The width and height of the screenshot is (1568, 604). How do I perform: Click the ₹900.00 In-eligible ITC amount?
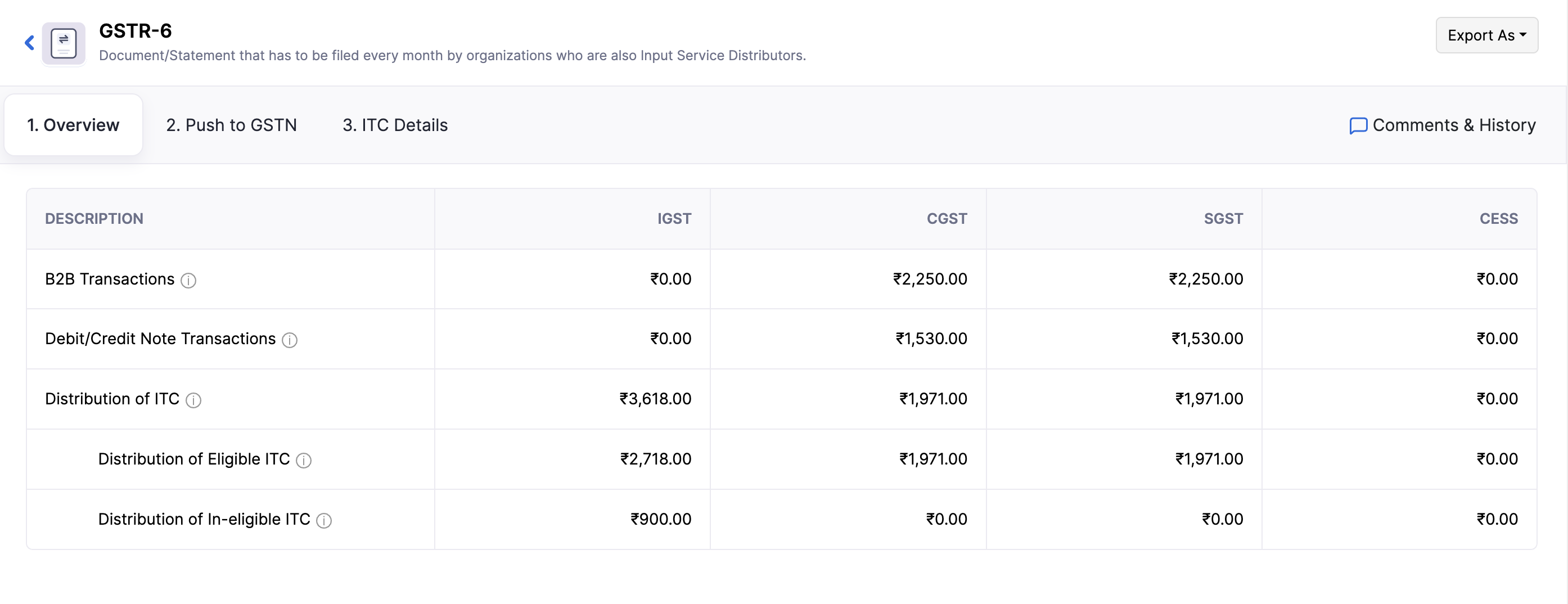(661, 519)
